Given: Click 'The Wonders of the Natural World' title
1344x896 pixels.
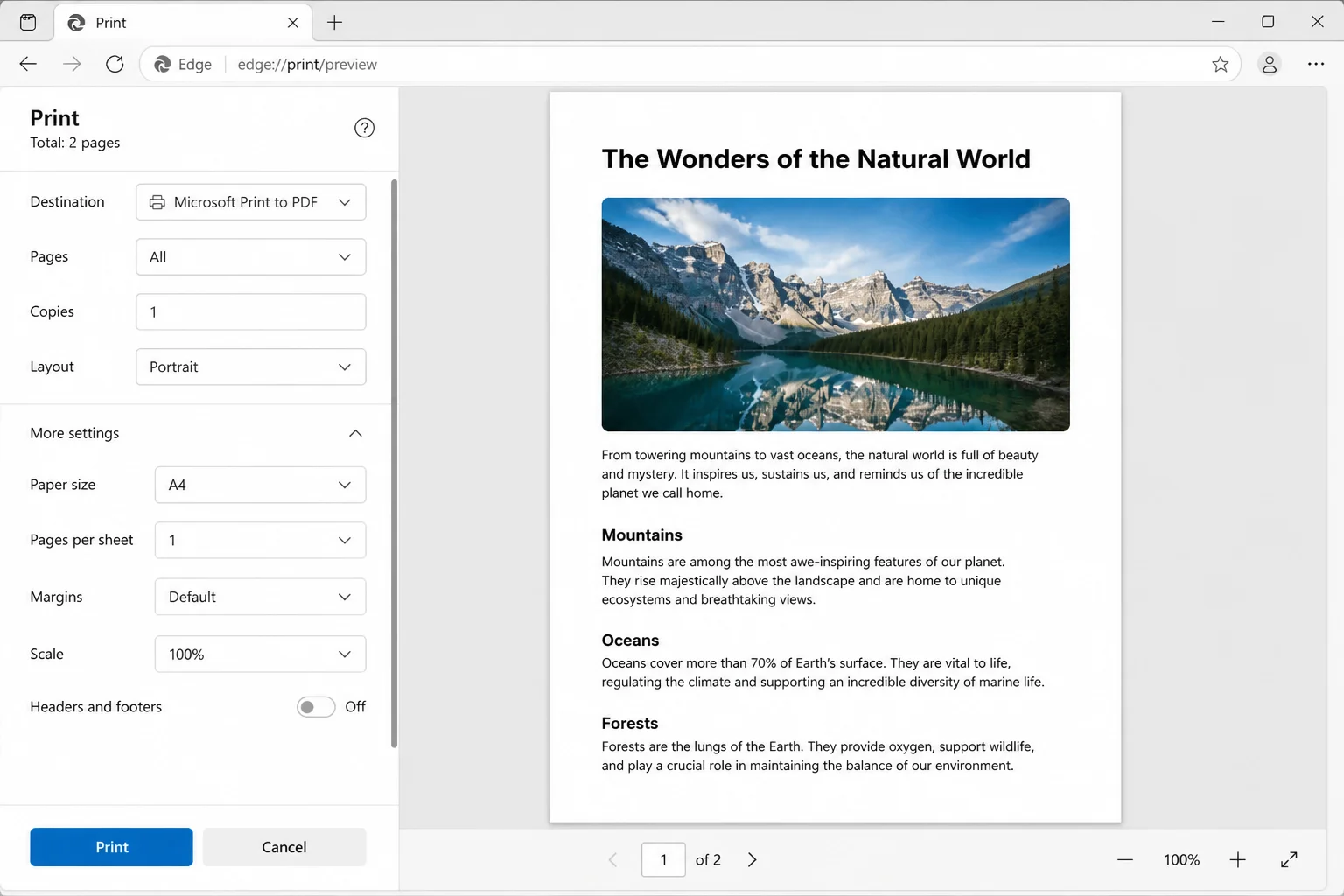Looking at the screenshot, I should coord(816,158).
